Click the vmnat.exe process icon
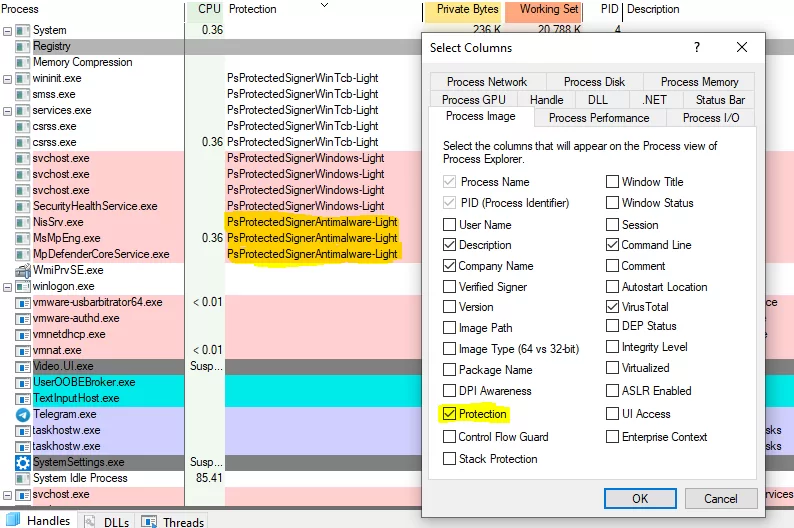 [22, 350]
